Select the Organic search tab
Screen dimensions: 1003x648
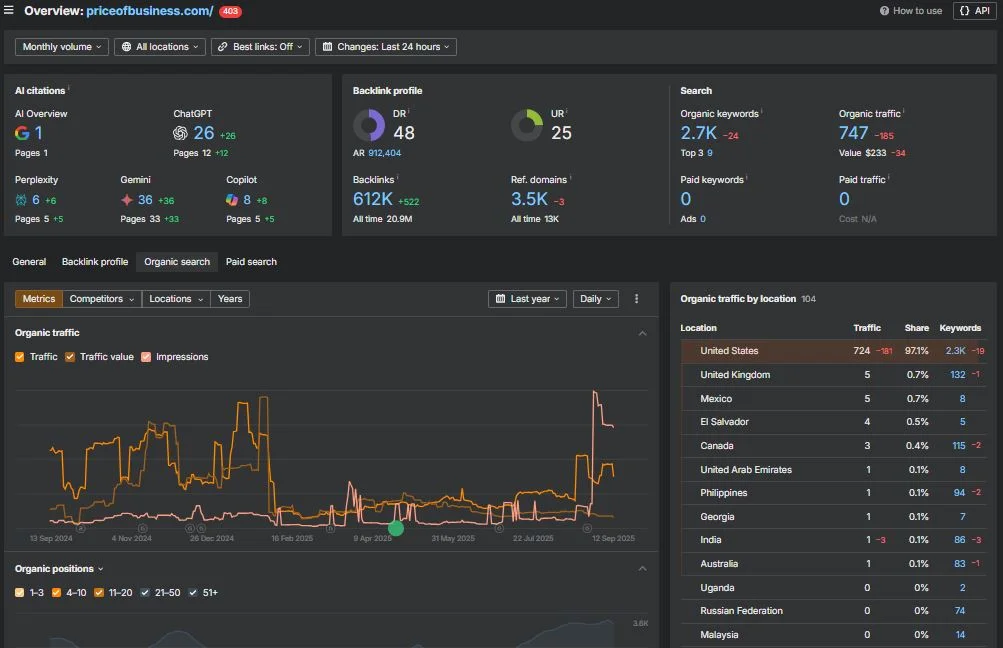click(x=177, y=262)
